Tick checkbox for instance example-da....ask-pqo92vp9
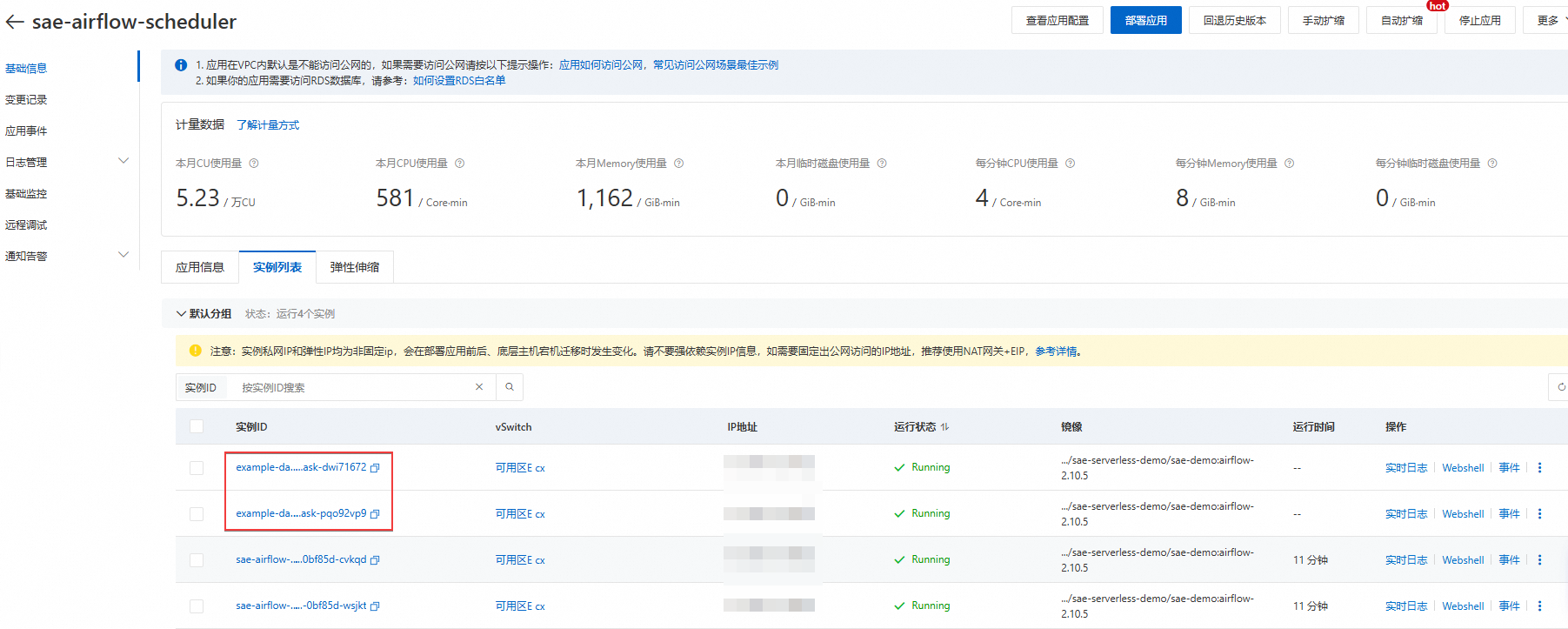 197,514
